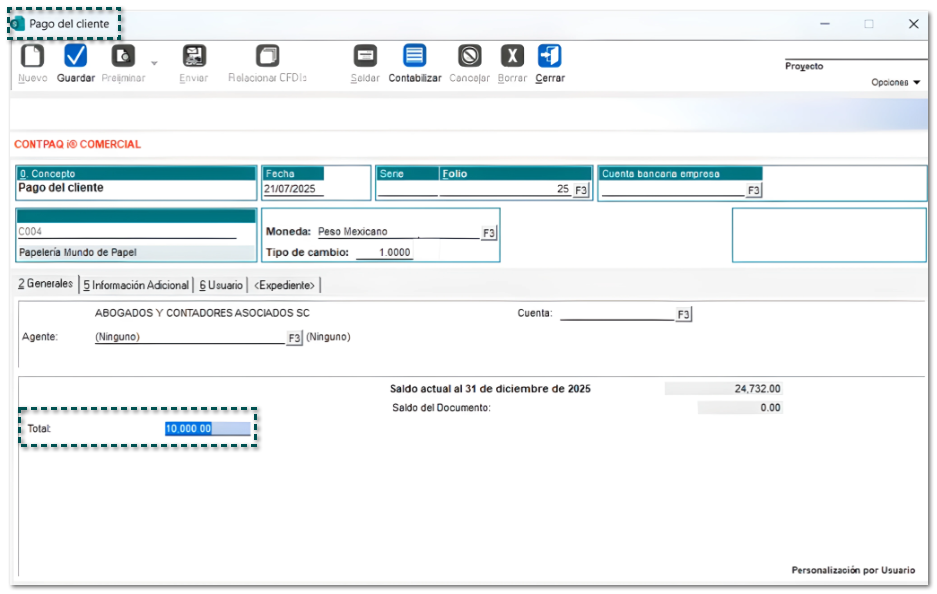This screenshot has width=937, height=594.
Task: Click the Enviar toolbar icon
Action: (194, 56)
